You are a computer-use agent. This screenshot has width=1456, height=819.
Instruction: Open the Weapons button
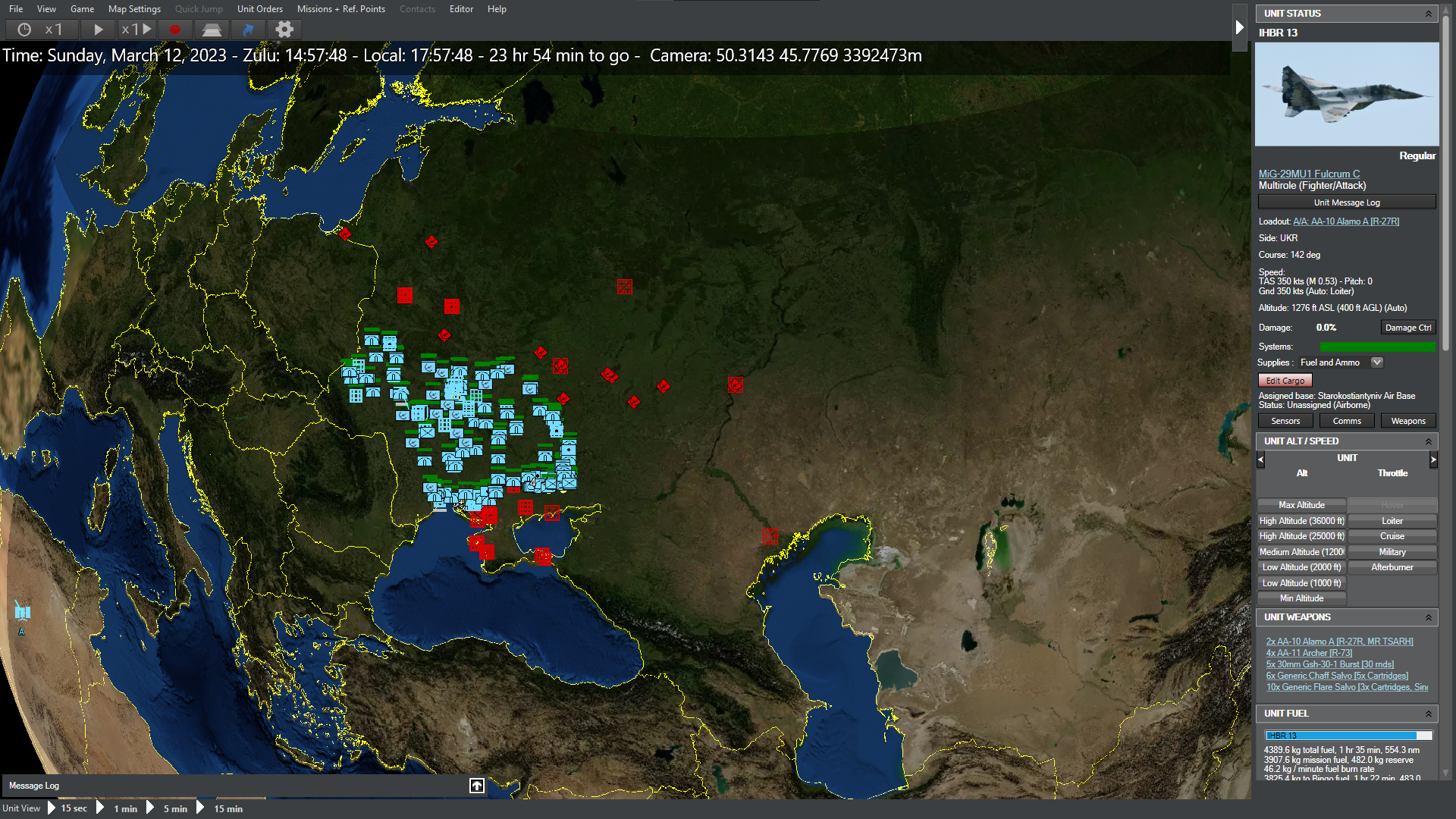click(1408, 421)
